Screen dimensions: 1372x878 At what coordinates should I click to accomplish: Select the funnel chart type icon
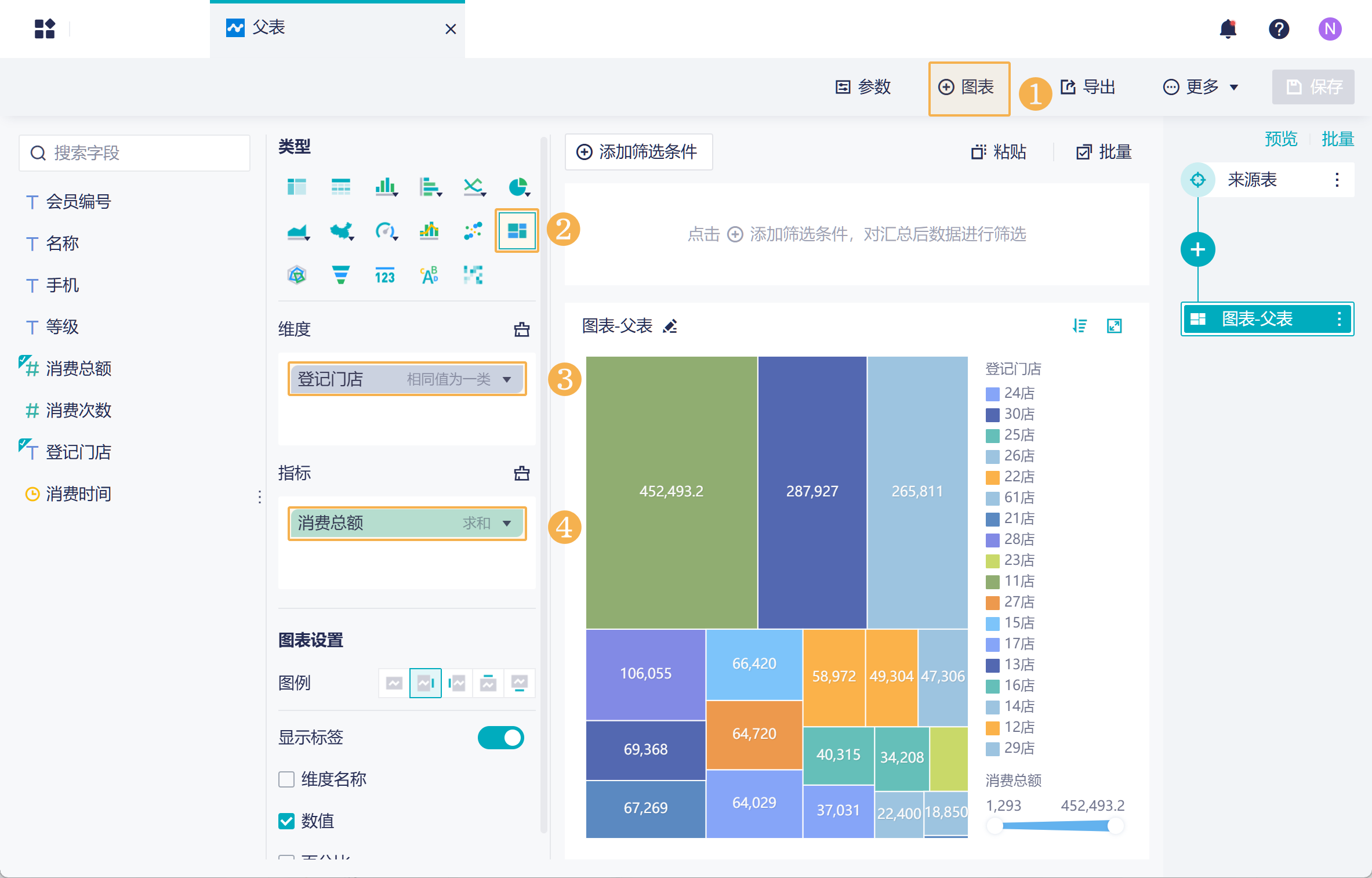click(340, 275)
